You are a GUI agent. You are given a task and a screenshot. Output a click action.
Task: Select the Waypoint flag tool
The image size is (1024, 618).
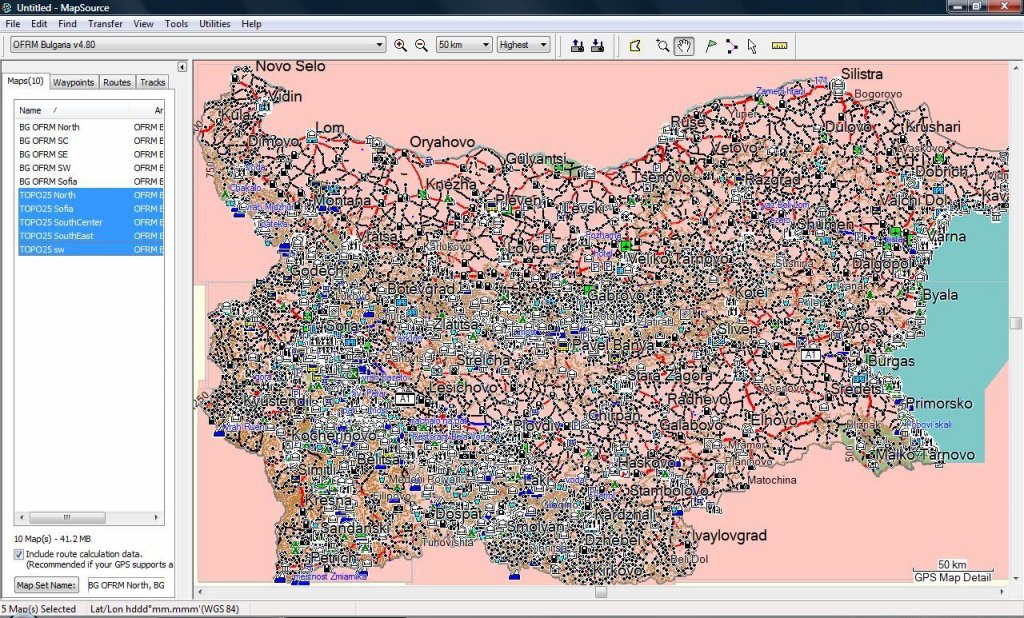(711, 45)
